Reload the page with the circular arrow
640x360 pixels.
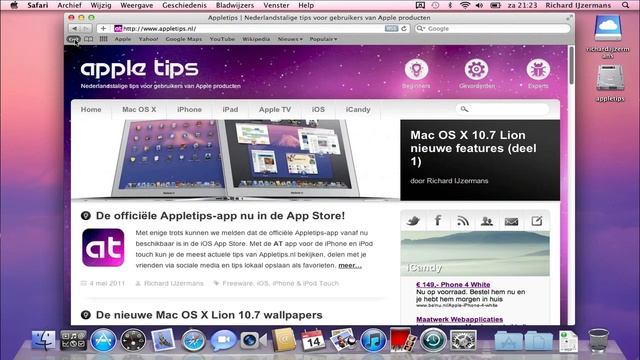tap(404, 29)
